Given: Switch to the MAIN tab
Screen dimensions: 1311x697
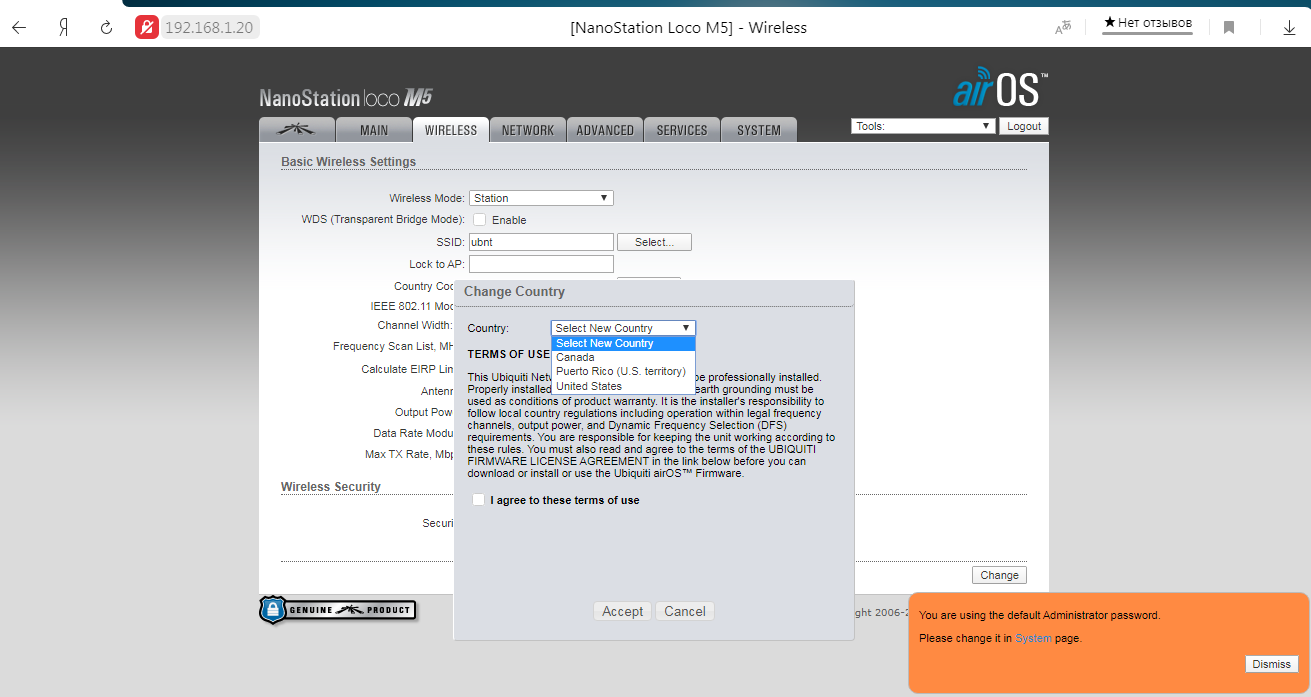Looking at the screenshot, I should (x=374, y=130).
